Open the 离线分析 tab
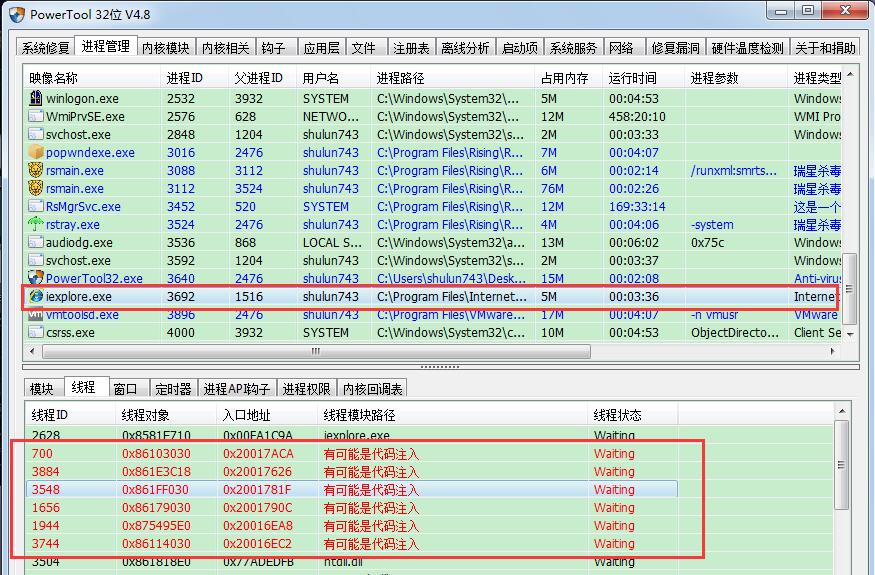Screen dimensions: 875x575 (465, 48)
